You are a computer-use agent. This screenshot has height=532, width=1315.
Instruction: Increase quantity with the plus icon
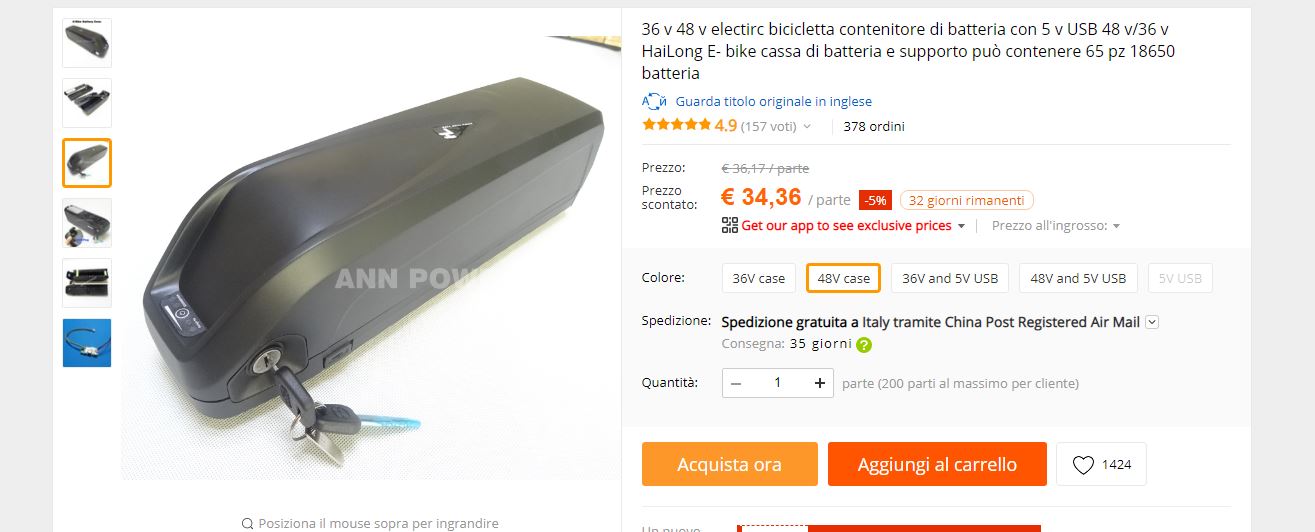(820, 382)
